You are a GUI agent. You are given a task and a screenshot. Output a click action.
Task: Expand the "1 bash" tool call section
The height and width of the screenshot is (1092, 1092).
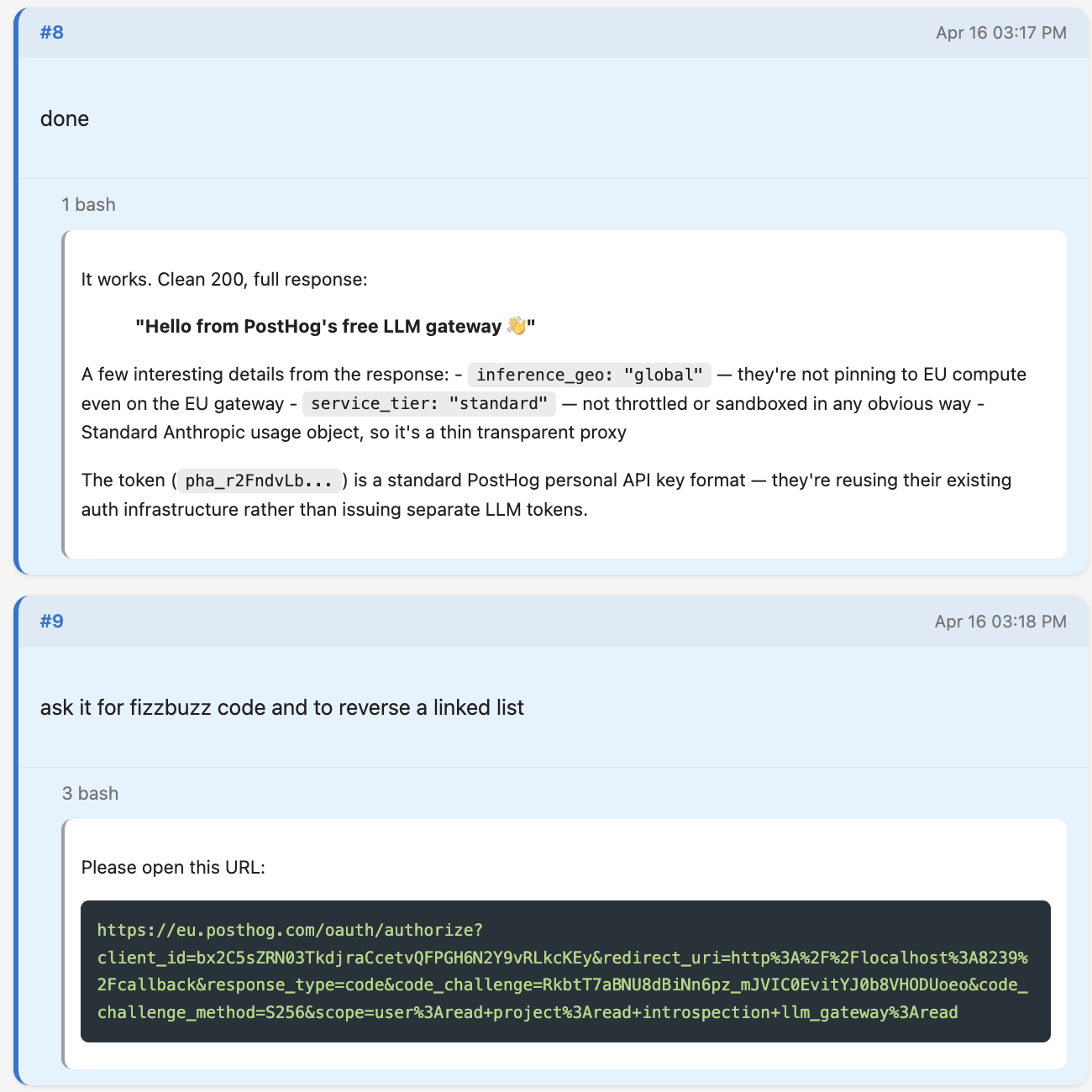click(88, 205)
